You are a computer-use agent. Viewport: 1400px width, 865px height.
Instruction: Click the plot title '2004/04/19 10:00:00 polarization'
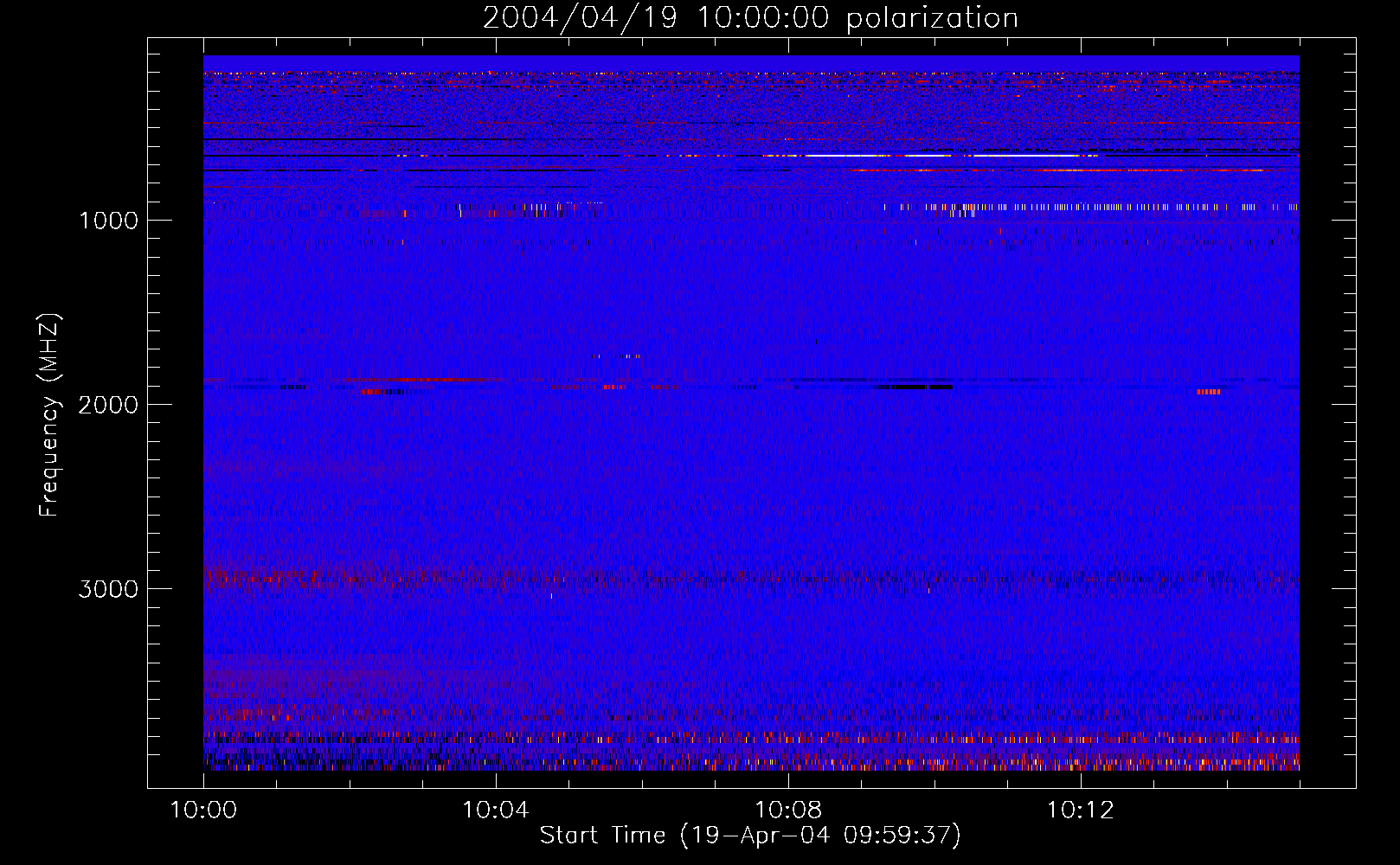[750, 18]
